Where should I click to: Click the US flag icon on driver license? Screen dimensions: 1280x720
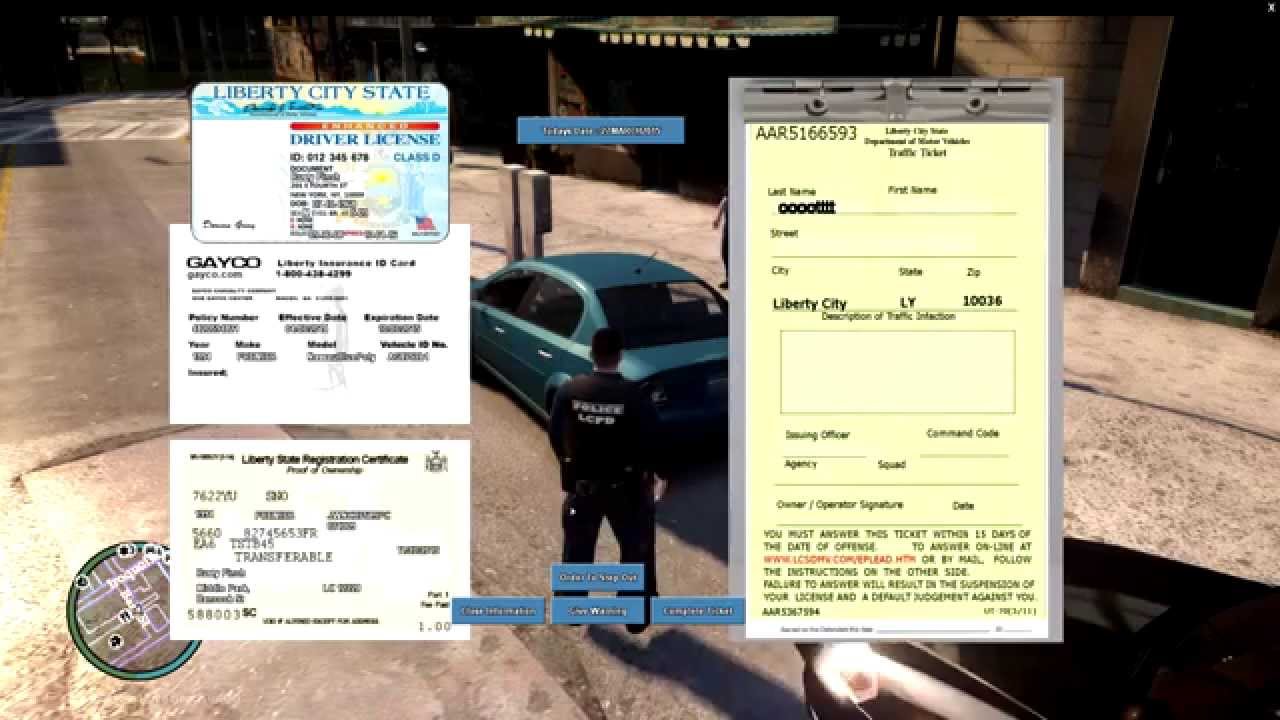426,223
